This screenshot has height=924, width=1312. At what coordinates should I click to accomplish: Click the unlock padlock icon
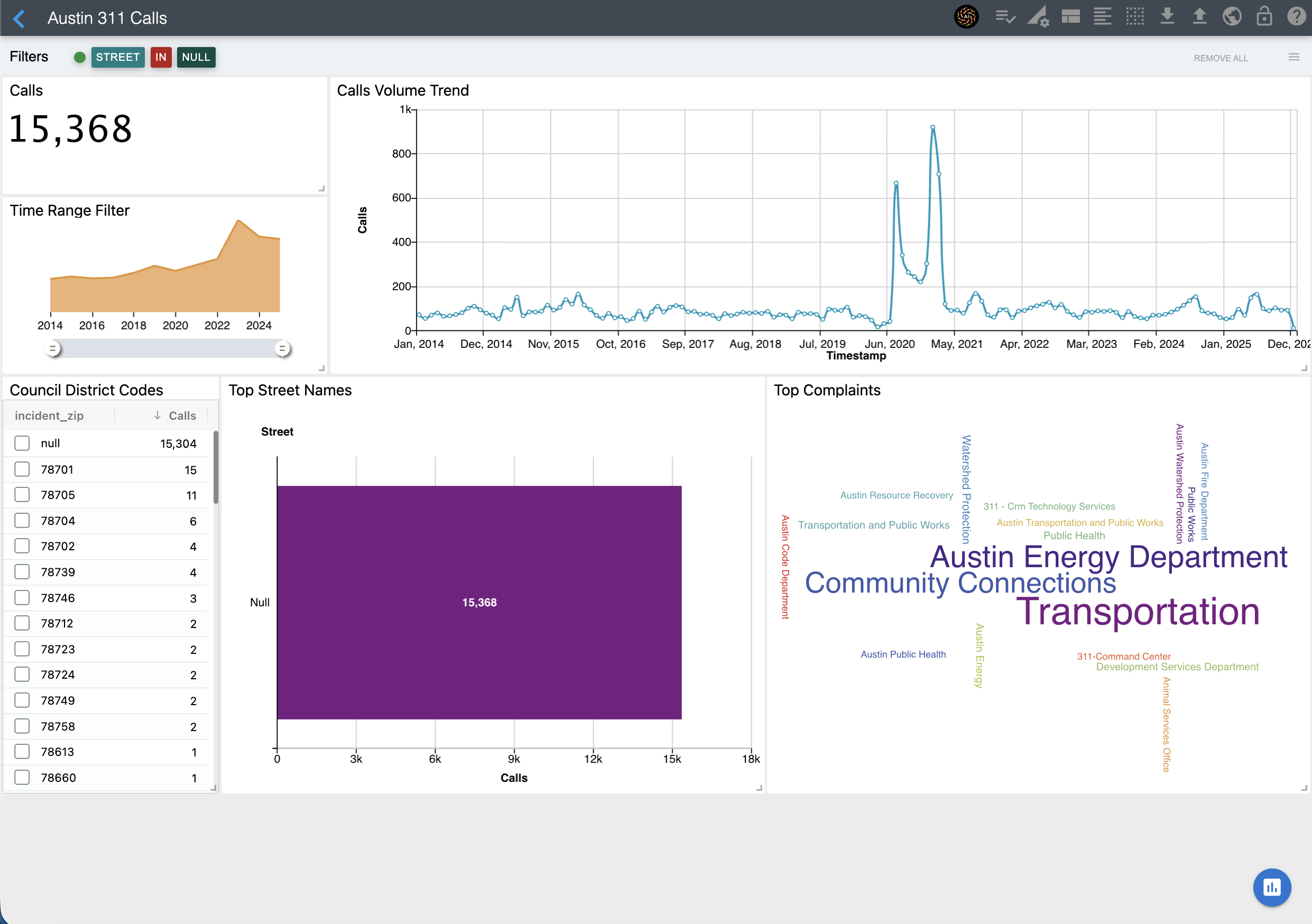[x=1264, y=17]
